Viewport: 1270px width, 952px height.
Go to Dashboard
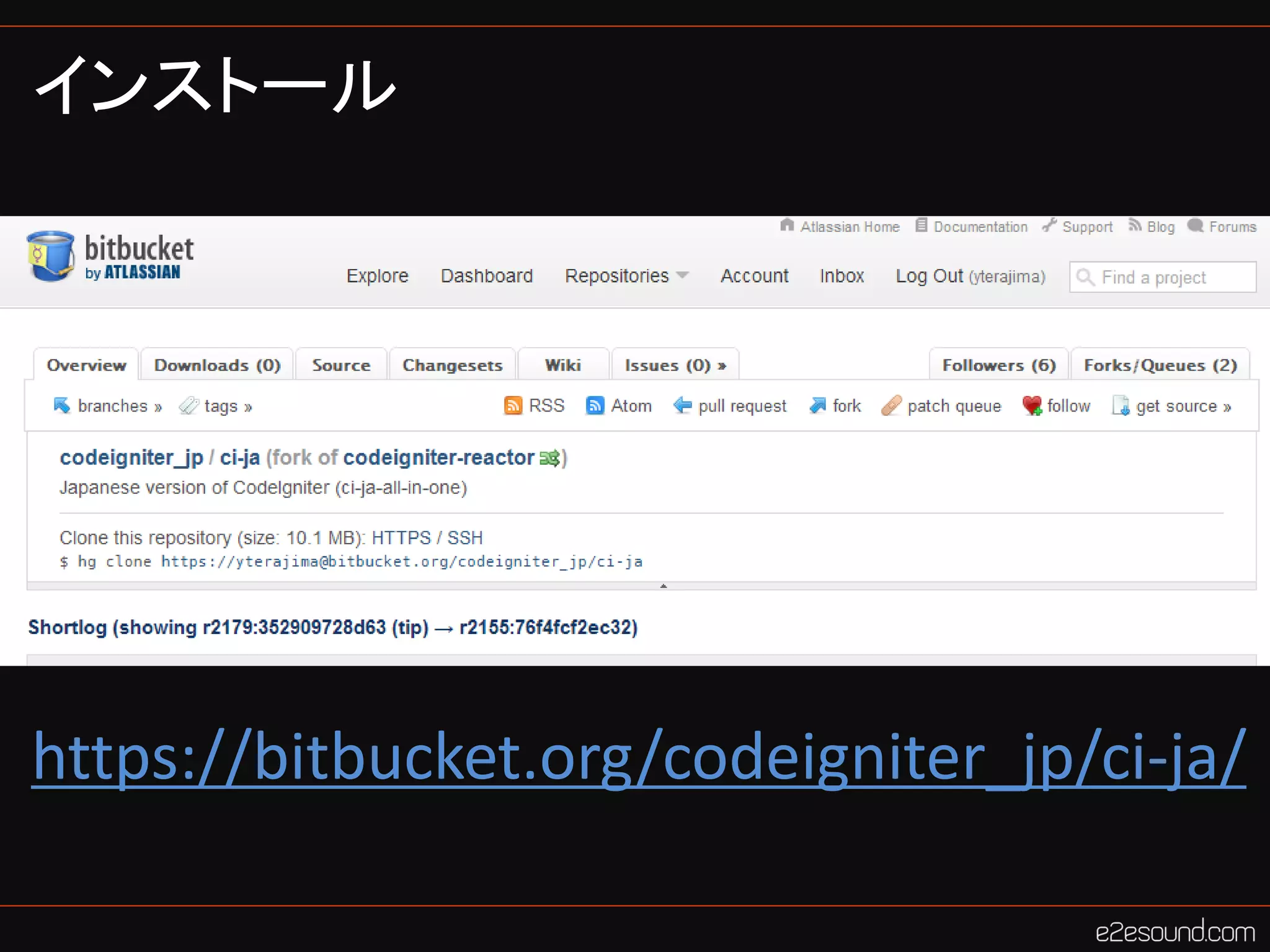487,276
